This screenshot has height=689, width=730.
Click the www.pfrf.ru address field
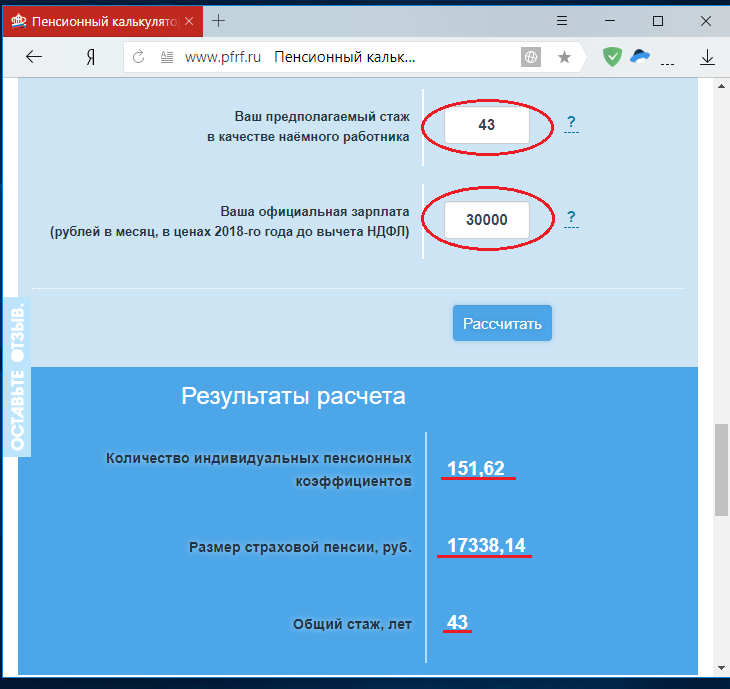(x=223, y=57)
